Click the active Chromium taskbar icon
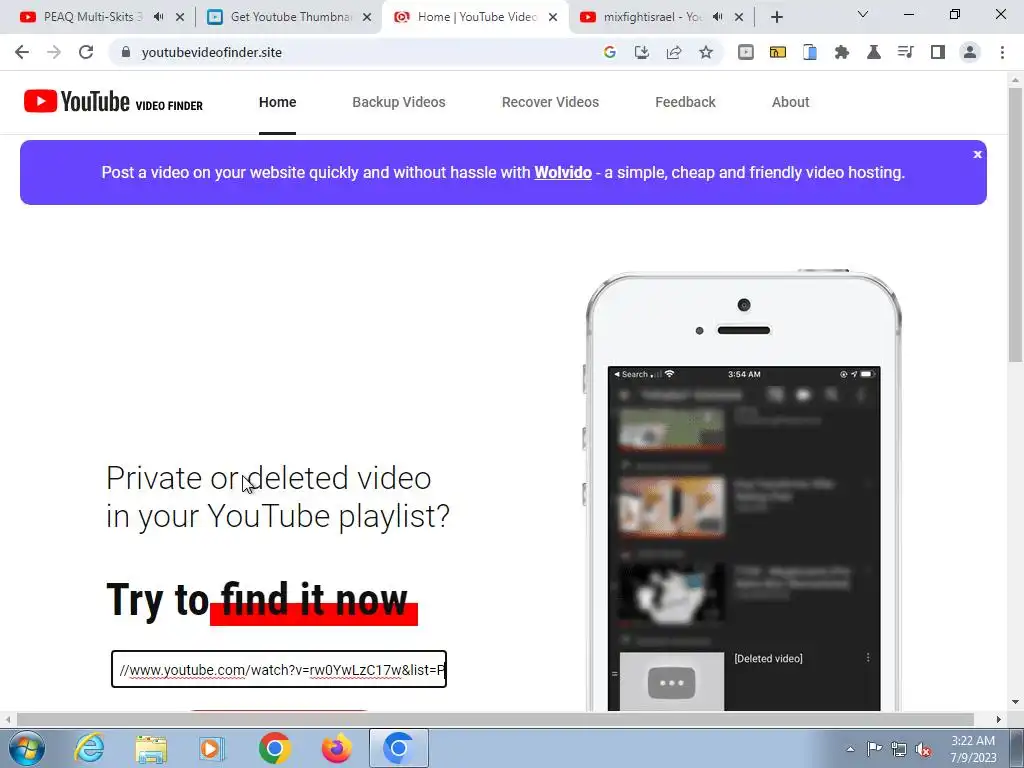1024x768 pixels. (x=398, y=748)
